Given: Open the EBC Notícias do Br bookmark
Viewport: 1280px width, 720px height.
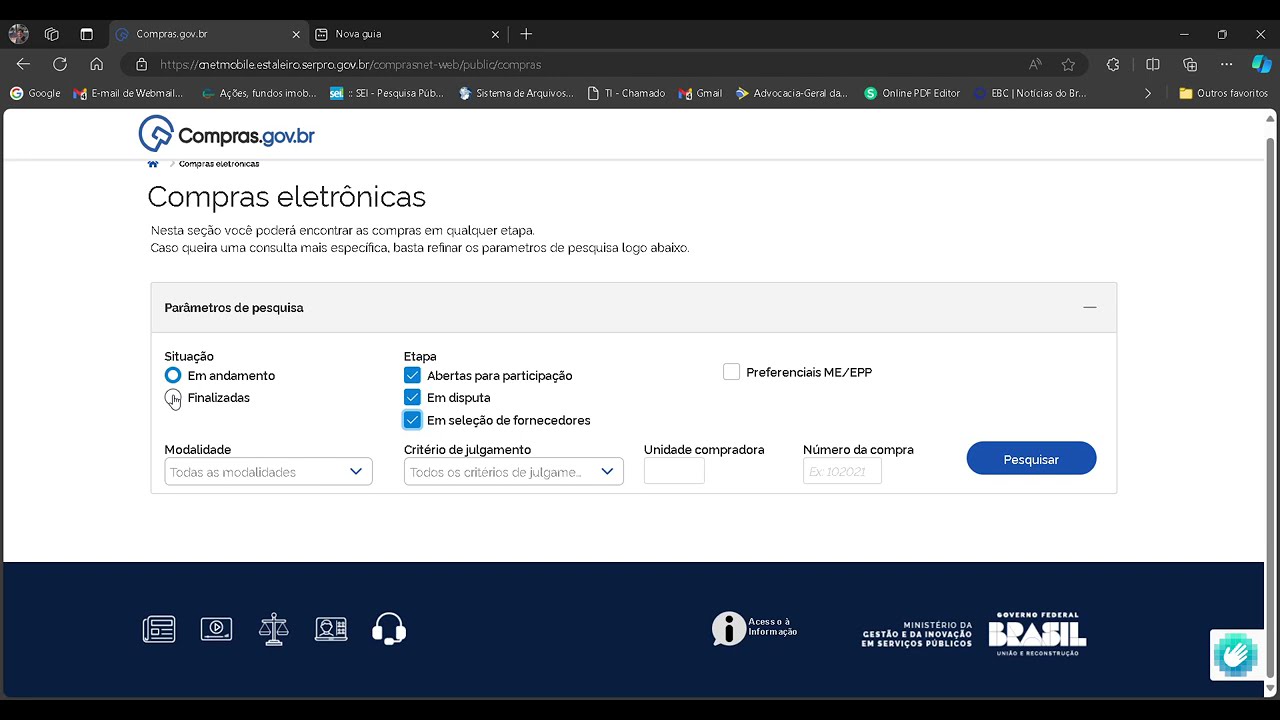Looking at the screenshot, I should coord(1029,93).
